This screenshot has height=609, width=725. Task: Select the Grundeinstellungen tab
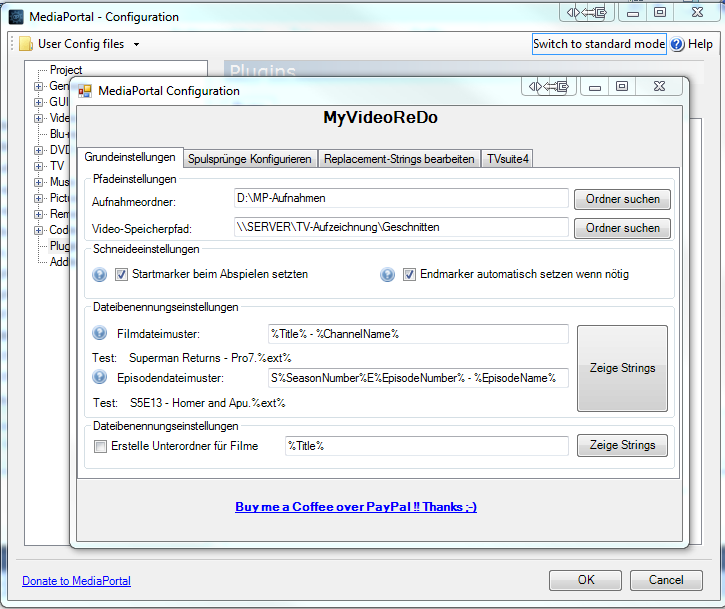coord(130,157)
